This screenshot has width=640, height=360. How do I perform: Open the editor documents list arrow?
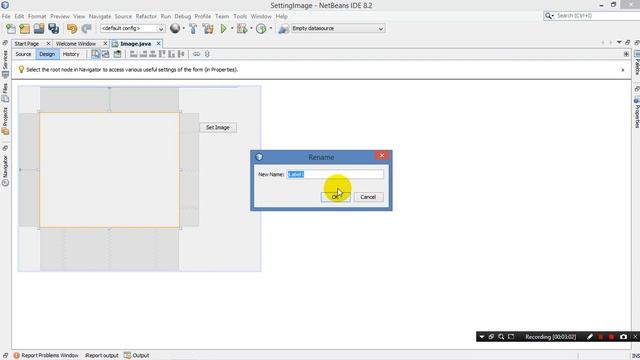point(619,42)
